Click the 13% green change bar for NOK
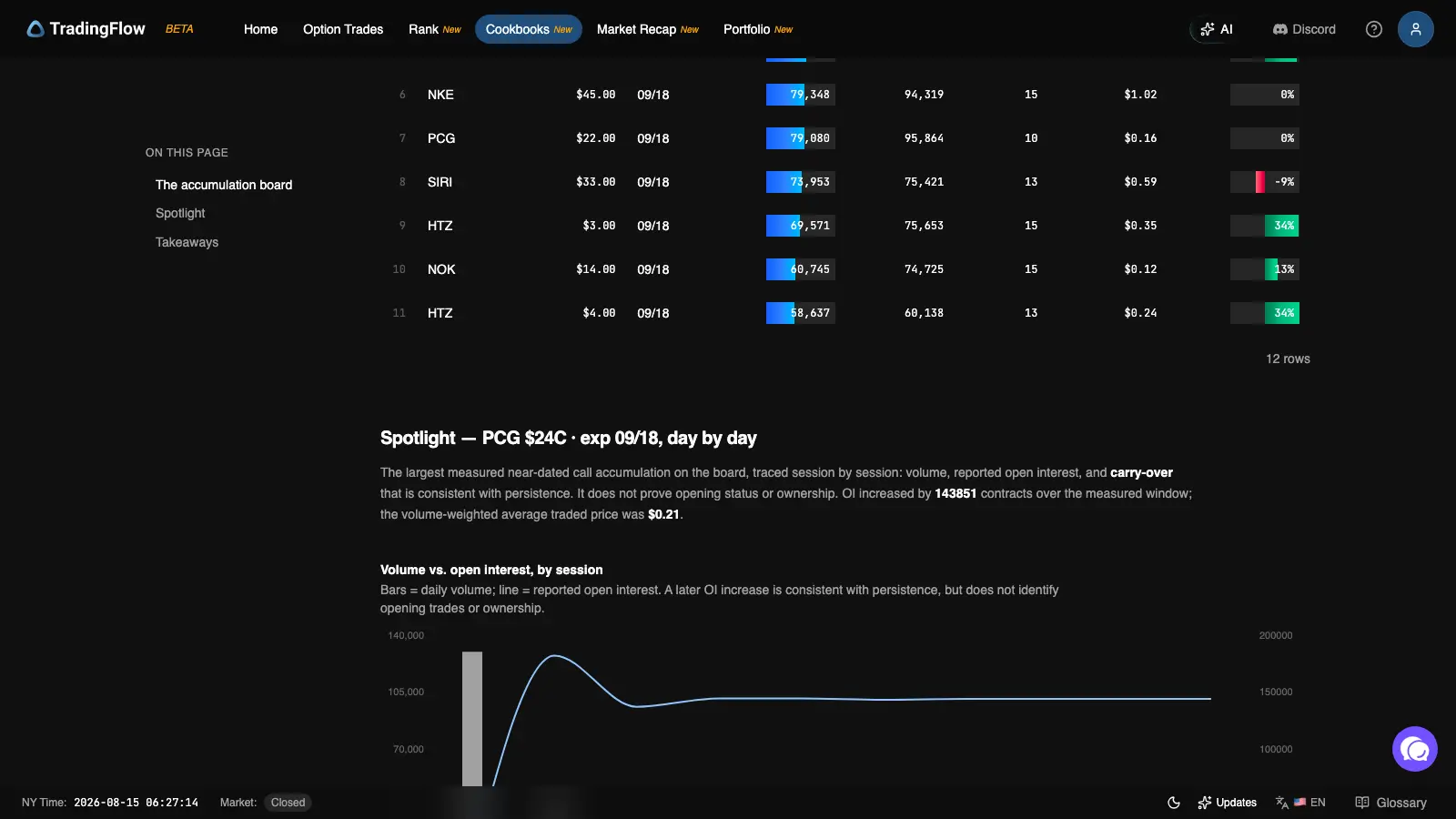 [x=1265, y=269]
